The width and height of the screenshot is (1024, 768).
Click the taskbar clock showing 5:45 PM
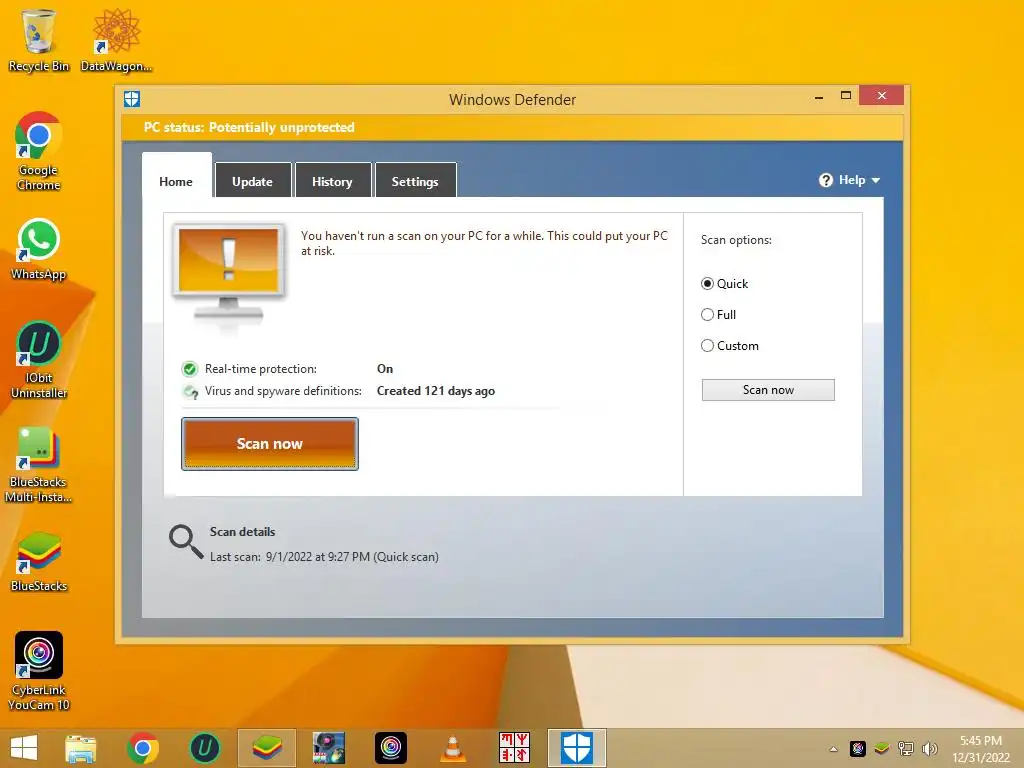[x=981, y=741]
